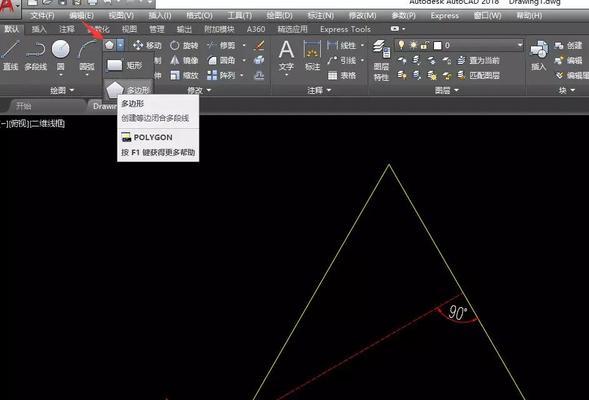This screenshot has height=400, width=589.
Task: Toggle the layer freeze sun icon
Action: pyautogui.click(x=413, y=45)
